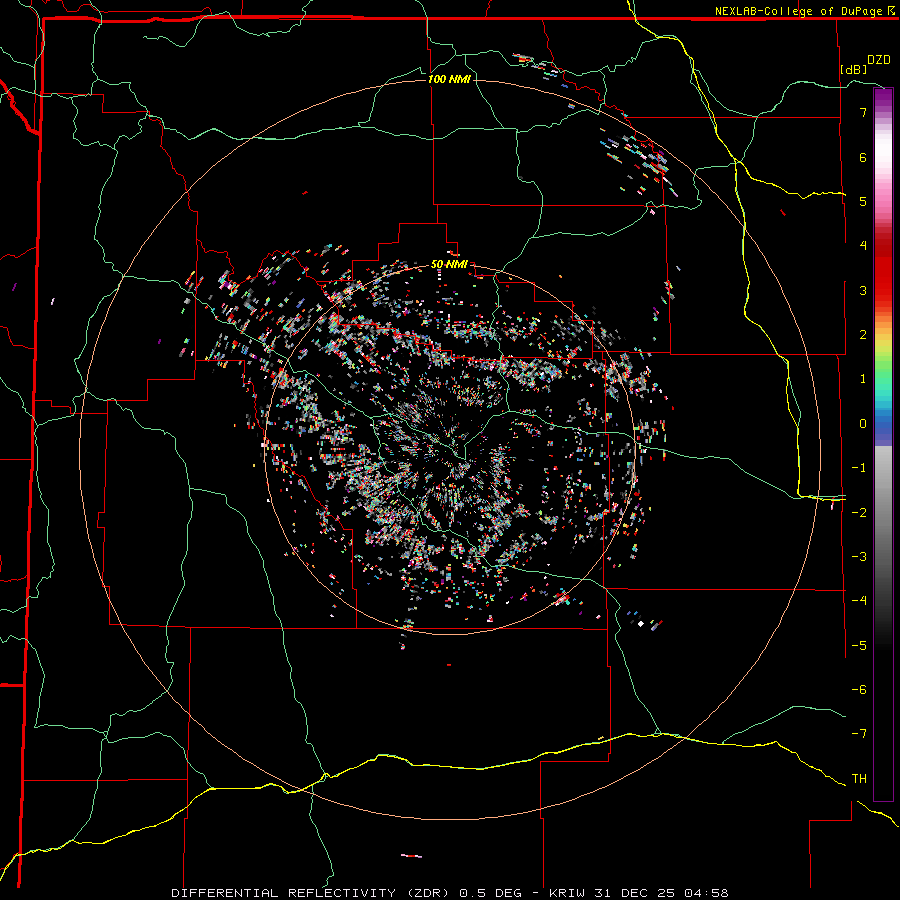
Task: Click the -4 value on color scale
Action: coord(859,601)
